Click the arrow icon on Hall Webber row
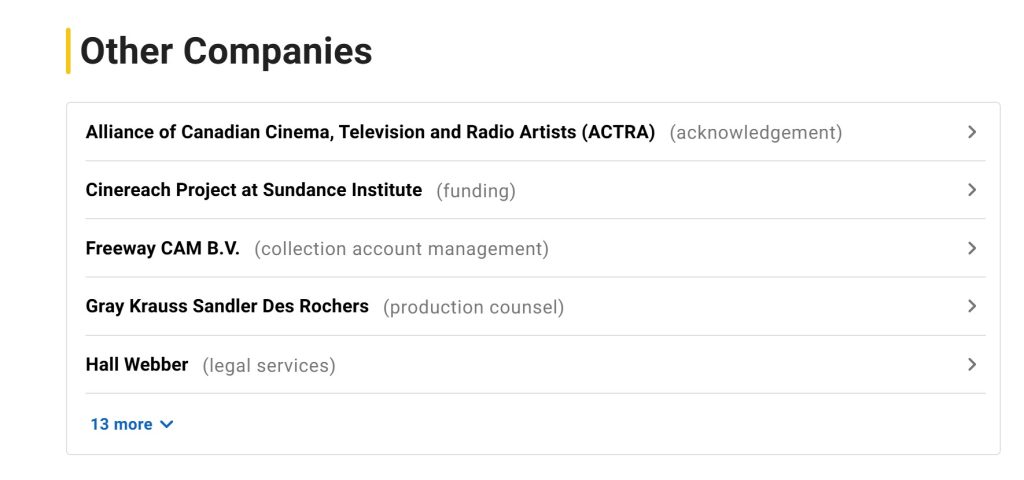The image size is (1024, 480). [971, 364]
